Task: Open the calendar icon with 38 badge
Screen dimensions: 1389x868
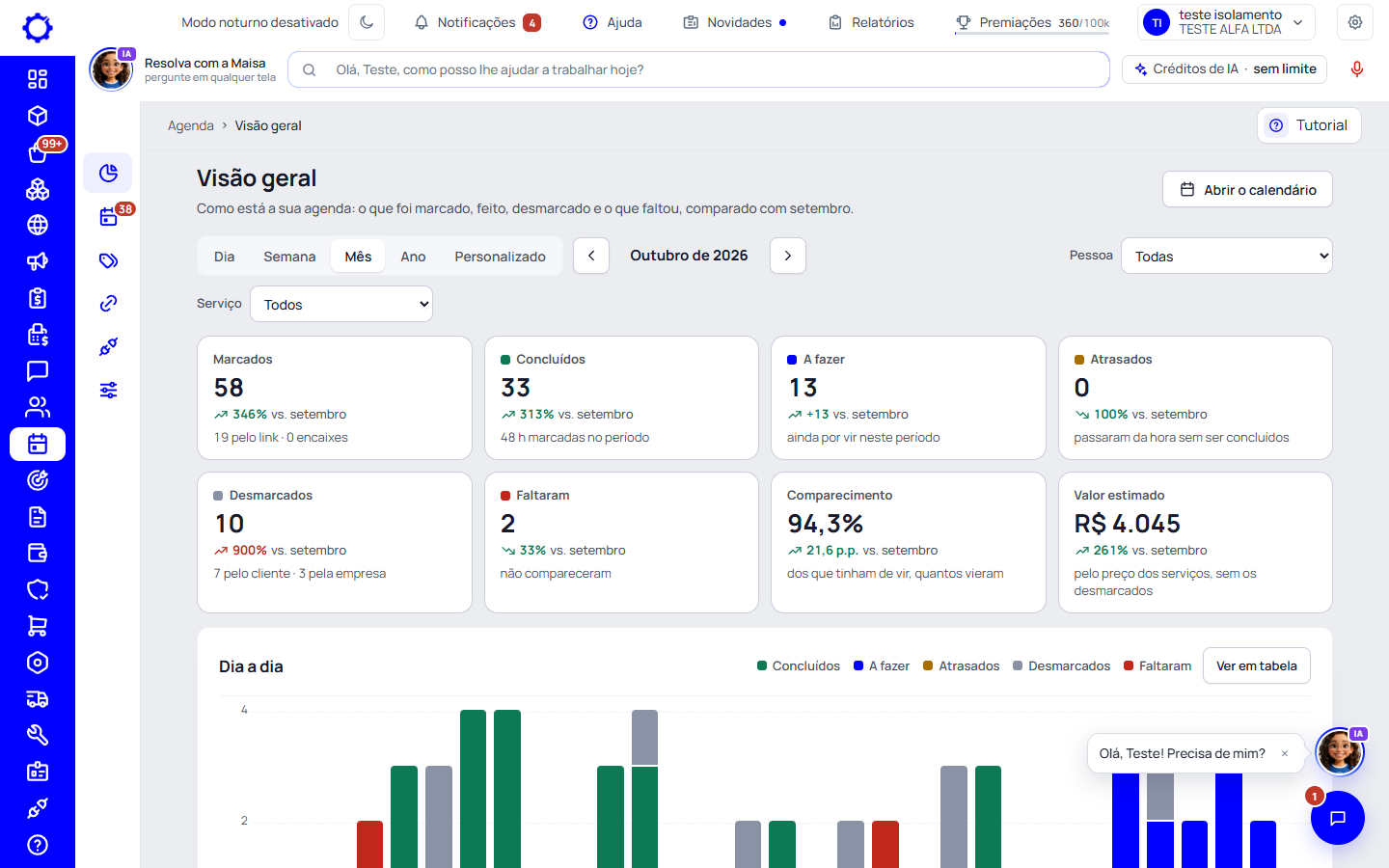Action: click(108, 217)
